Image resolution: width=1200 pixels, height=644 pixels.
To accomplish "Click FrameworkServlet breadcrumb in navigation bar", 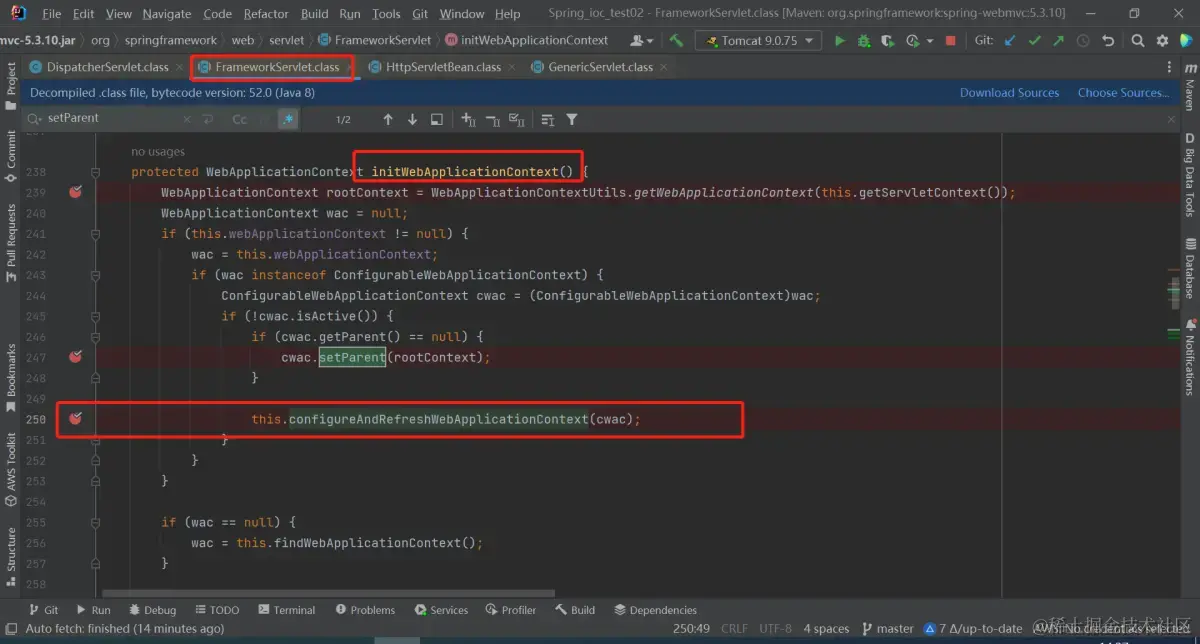I will click(x=376, y=41).
